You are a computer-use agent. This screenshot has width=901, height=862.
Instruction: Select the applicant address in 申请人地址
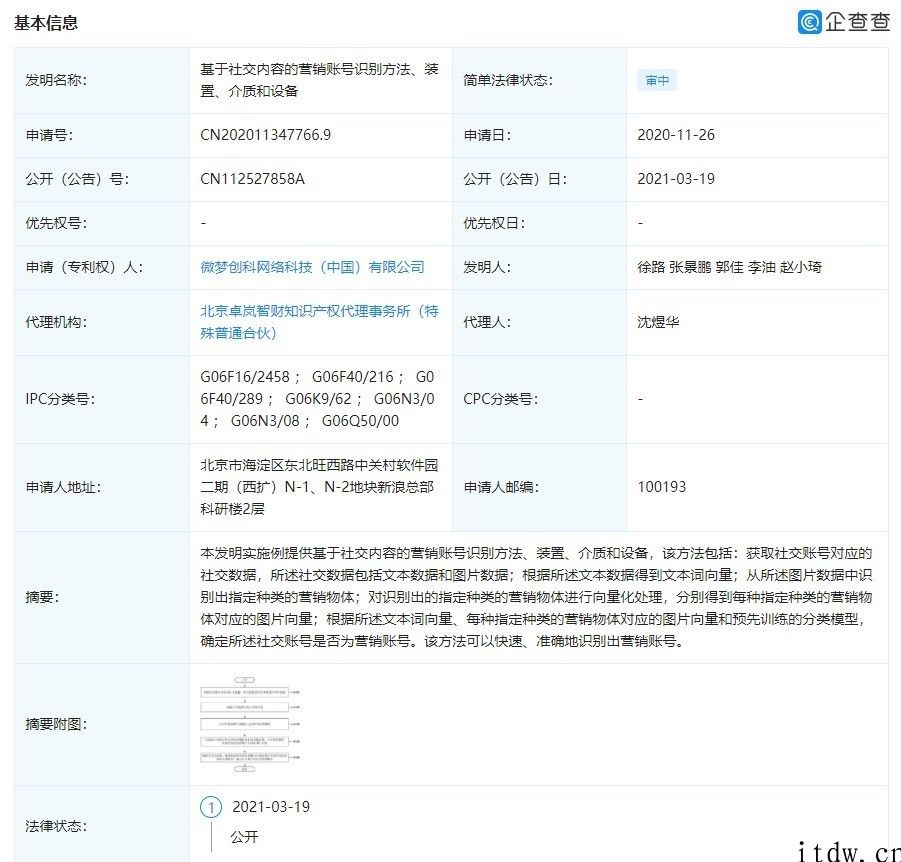[x=320, y=487]
